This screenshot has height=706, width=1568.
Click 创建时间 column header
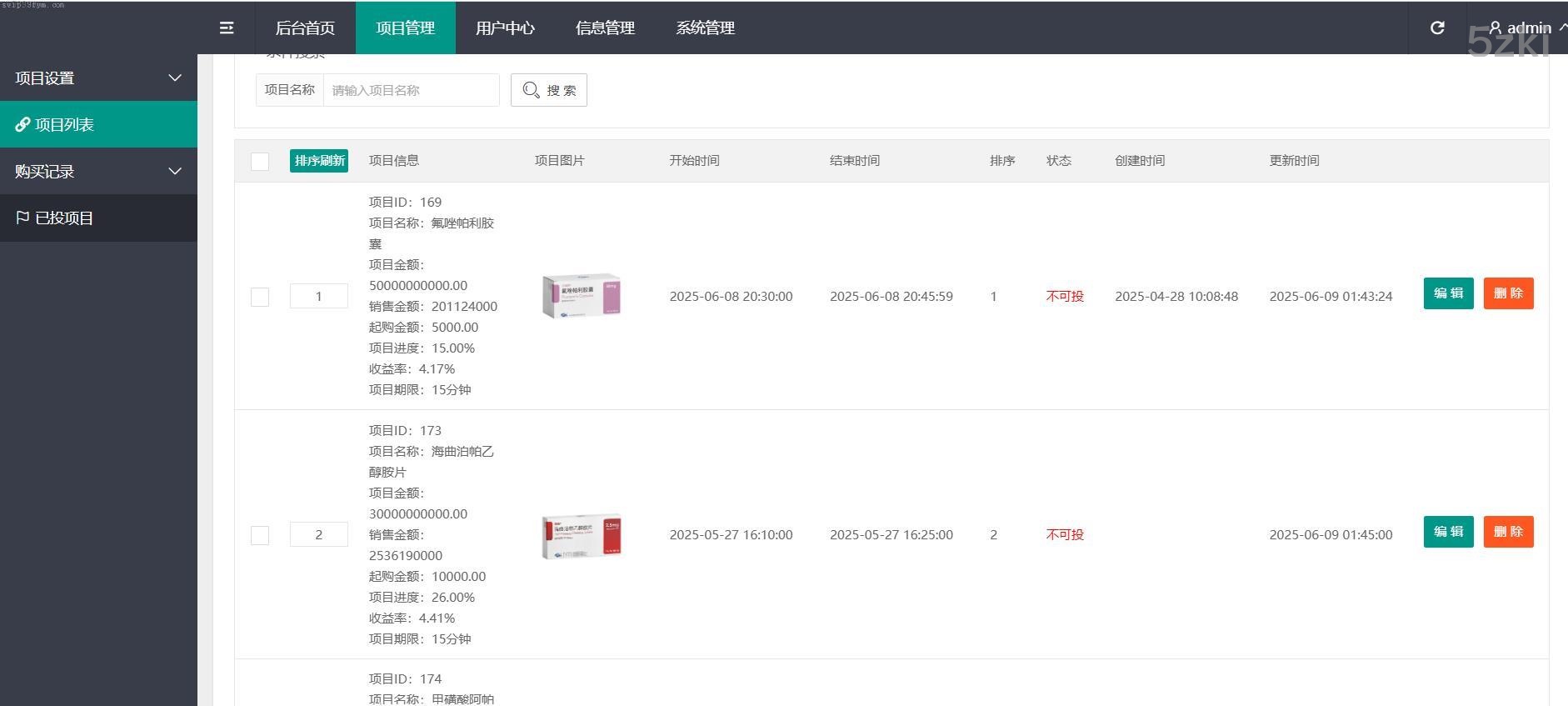point(1140,160)
